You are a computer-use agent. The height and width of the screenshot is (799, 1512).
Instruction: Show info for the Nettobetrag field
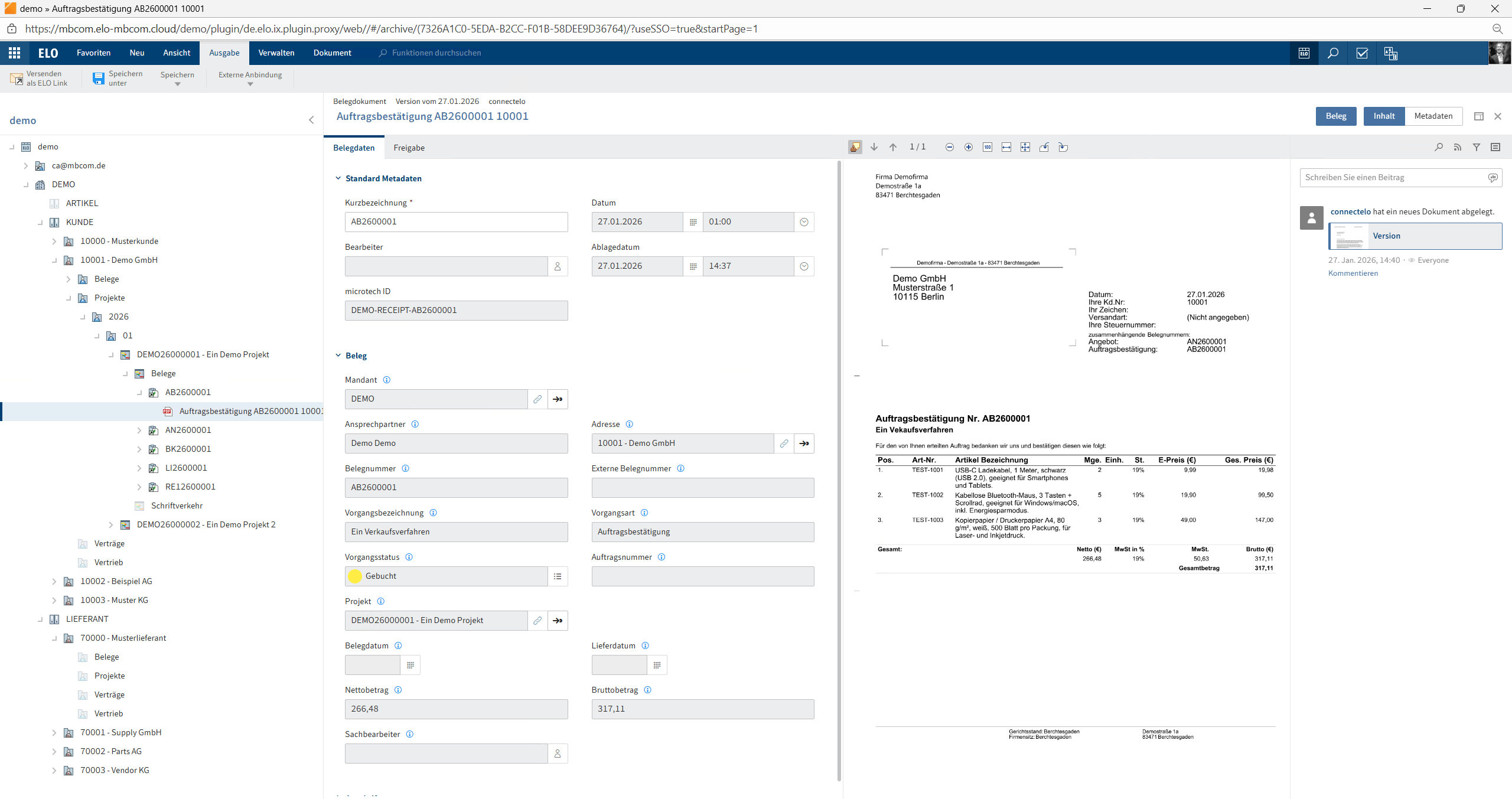(x=398, y=690)
